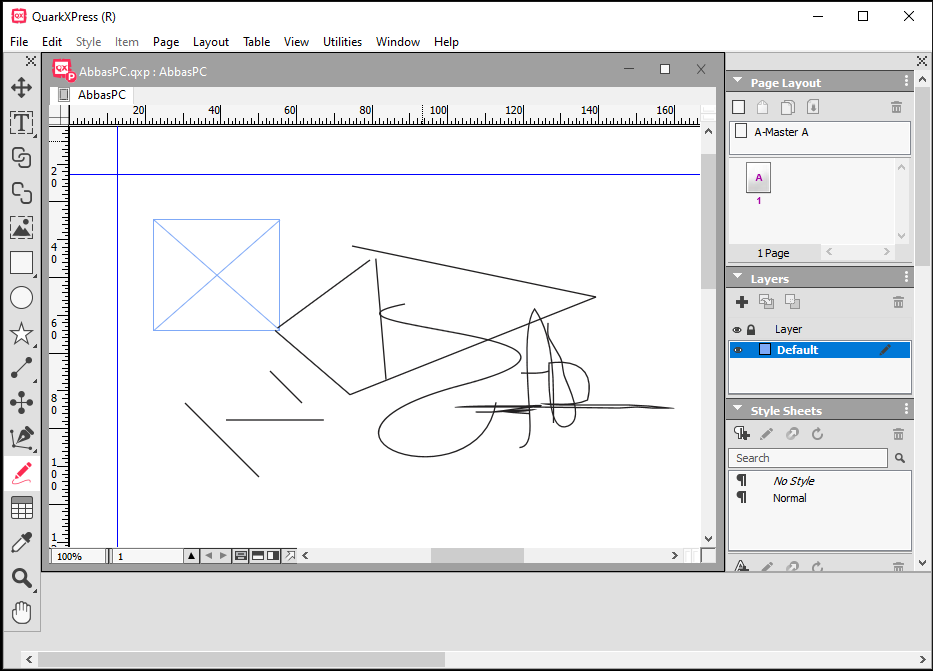Select the Rectangle Box tool

click(x=21, y=263)
